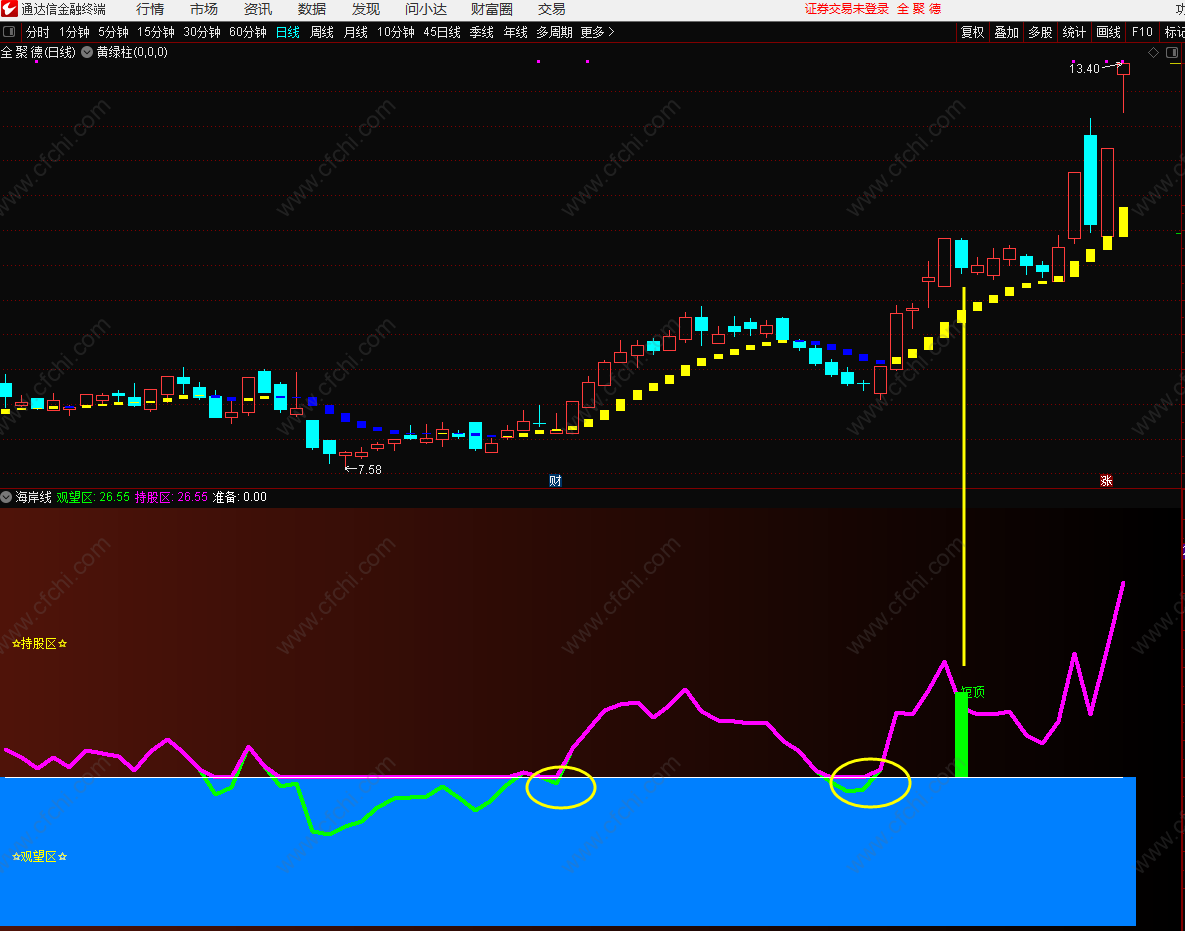Image resolution: width=1185 pixels, height=931 pixels.
Task: Select the 年线 period tab
Action: 515,32
